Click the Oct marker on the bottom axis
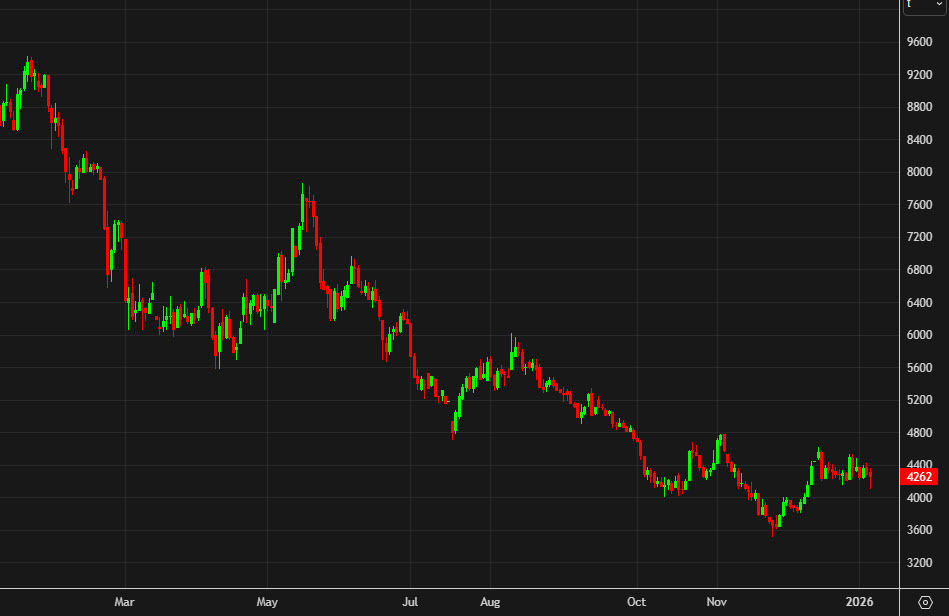The height and width of the screenshot is (616, 949). pos(637,602)
